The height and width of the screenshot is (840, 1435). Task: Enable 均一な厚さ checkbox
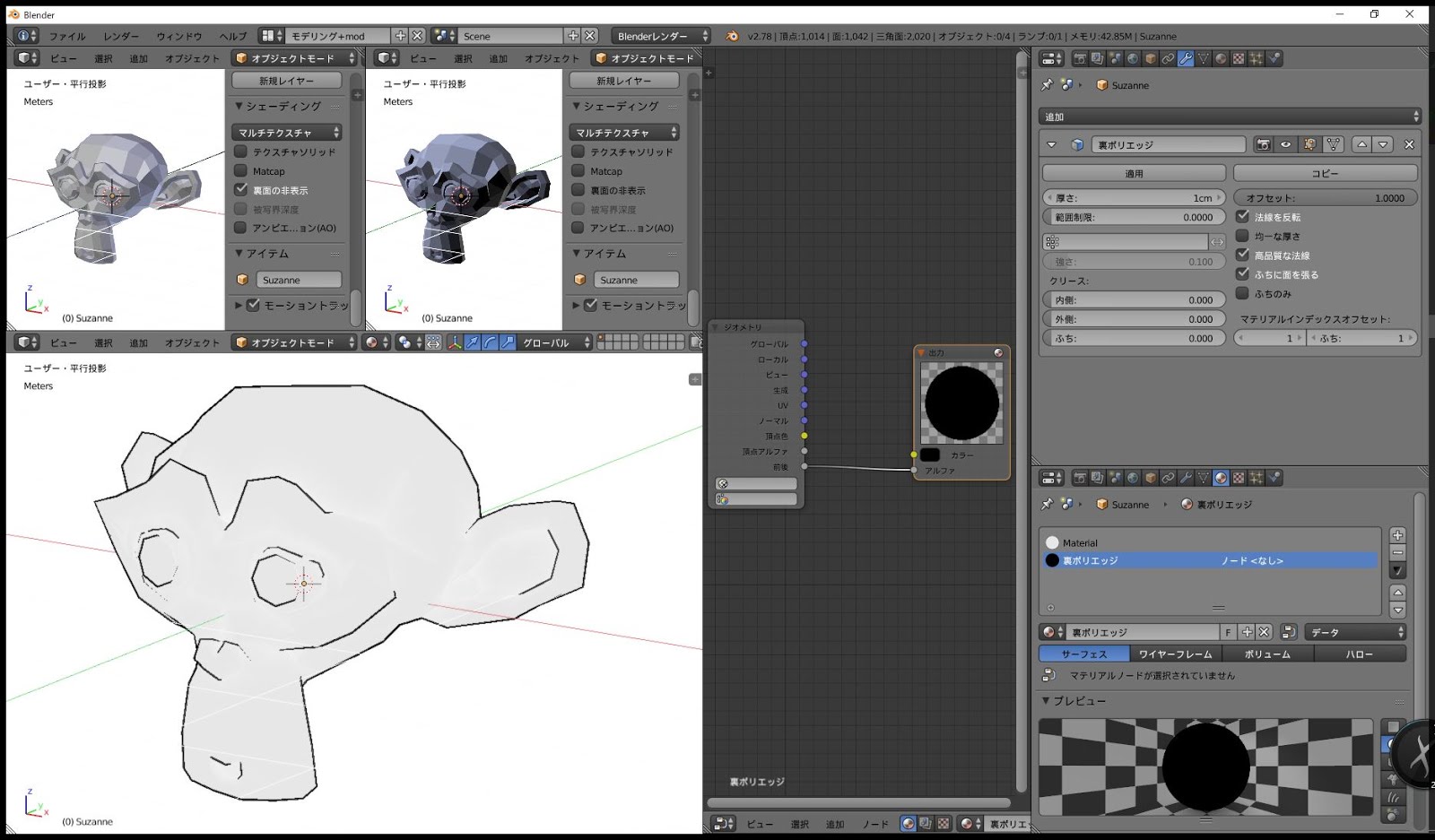point(1242,236)
